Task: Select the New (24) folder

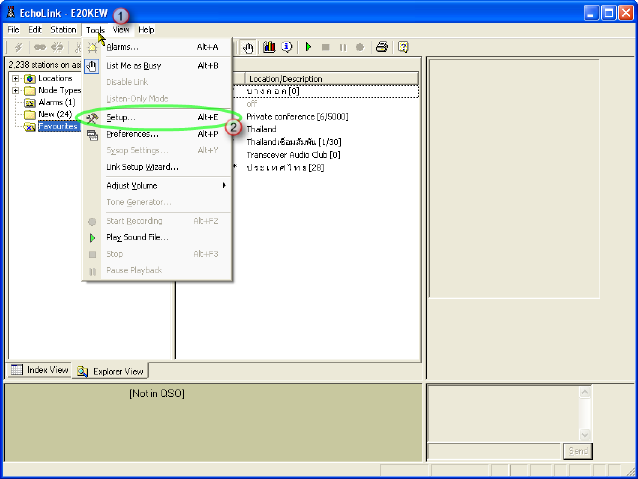Action: click(x=55, y=114)
